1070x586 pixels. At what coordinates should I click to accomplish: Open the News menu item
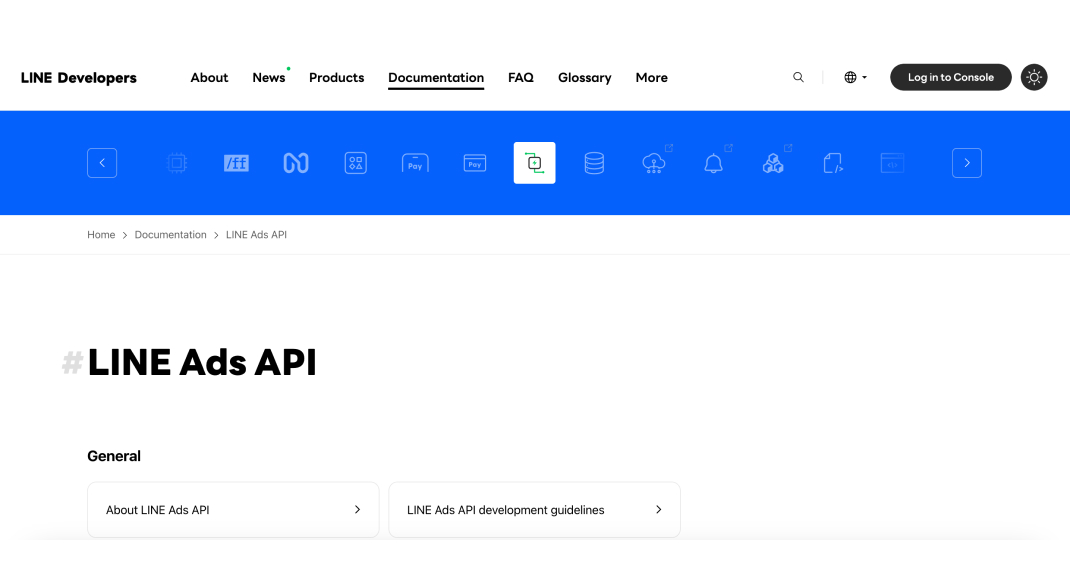[269, 78]
